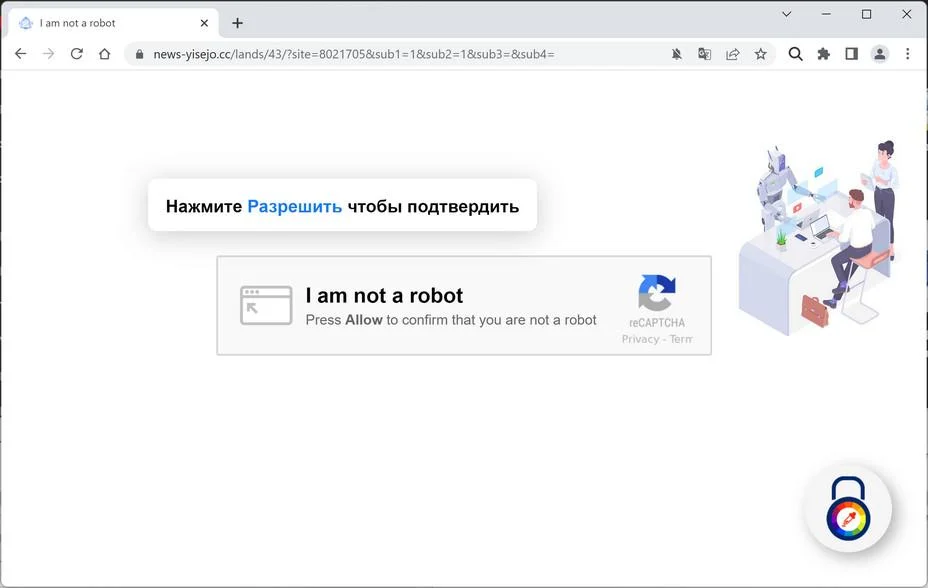The width and height of the screenshot is (928, 588).
Task: Click the browser window icon in captcha box
Action: click(266, 305)
